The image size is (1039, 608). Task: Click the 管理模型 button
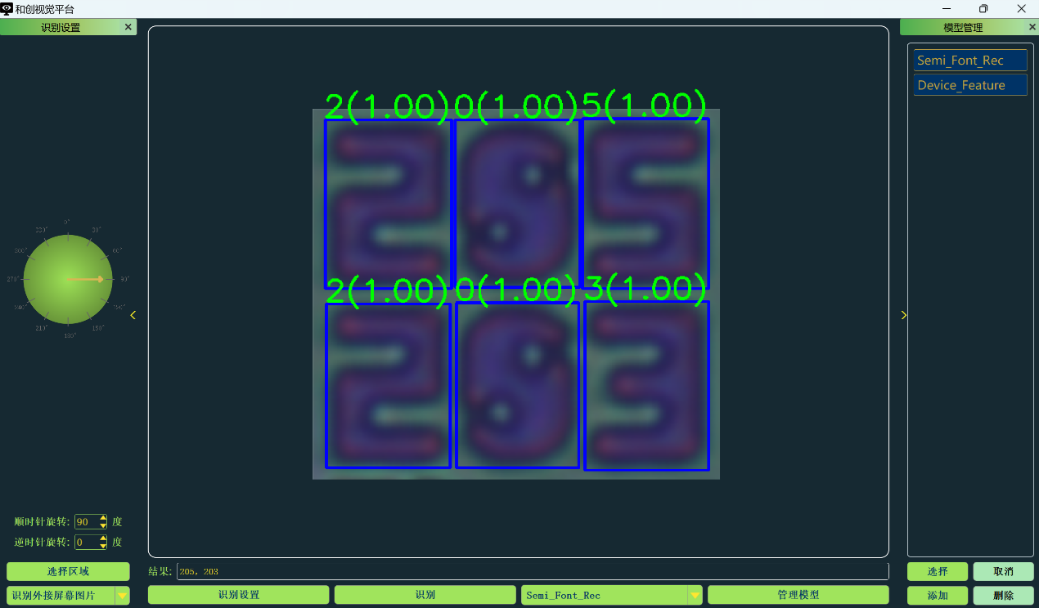pos(798,595)
